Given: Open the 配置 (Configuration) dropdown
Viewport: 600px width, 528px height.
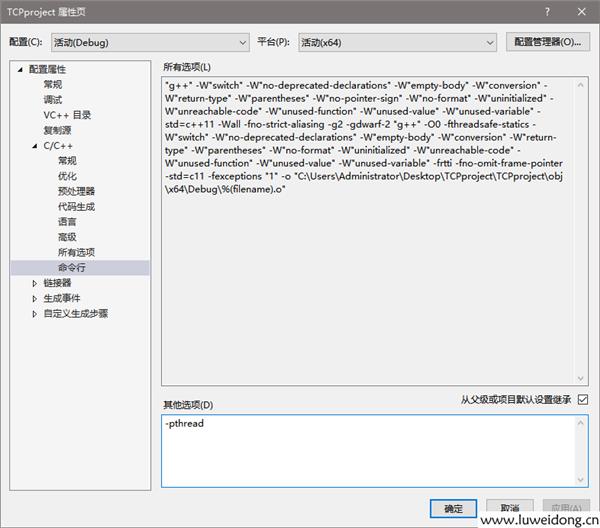Looking at the screenshot, I should pyautogui.click(x=148, y=42).
